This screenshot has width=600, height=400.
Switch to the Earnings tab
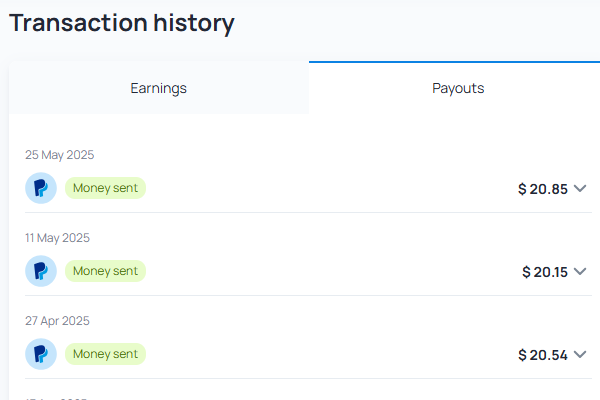pyautogui.click(x=158, y=88)
